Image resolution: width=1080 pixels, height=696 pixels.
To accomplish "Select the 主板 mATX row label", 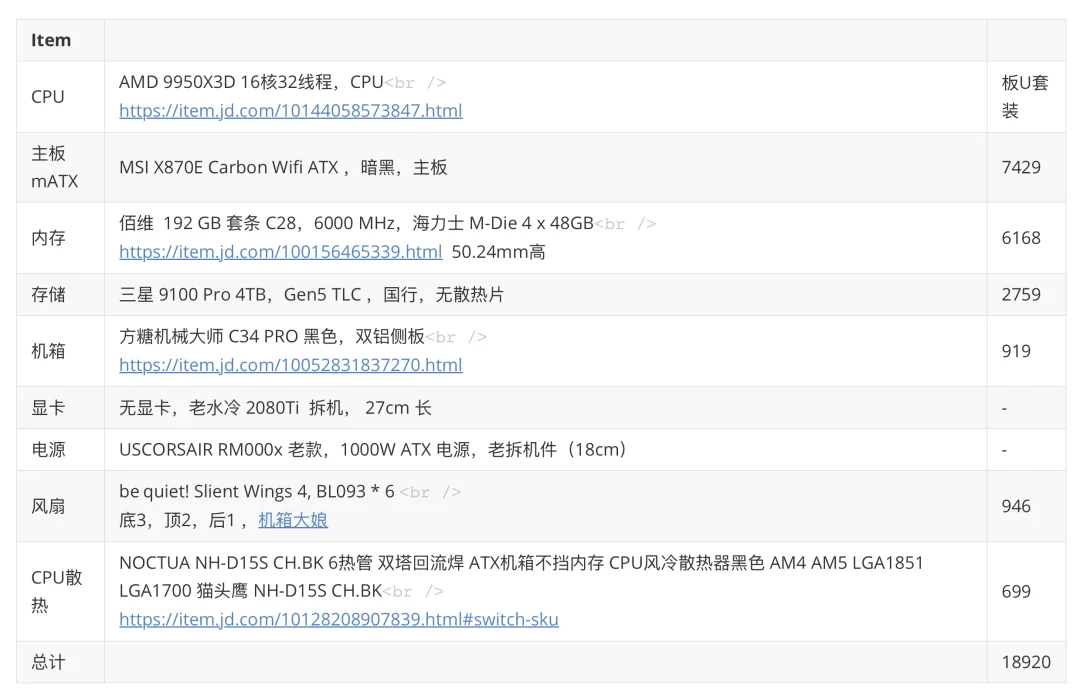I will click(55, 167).
